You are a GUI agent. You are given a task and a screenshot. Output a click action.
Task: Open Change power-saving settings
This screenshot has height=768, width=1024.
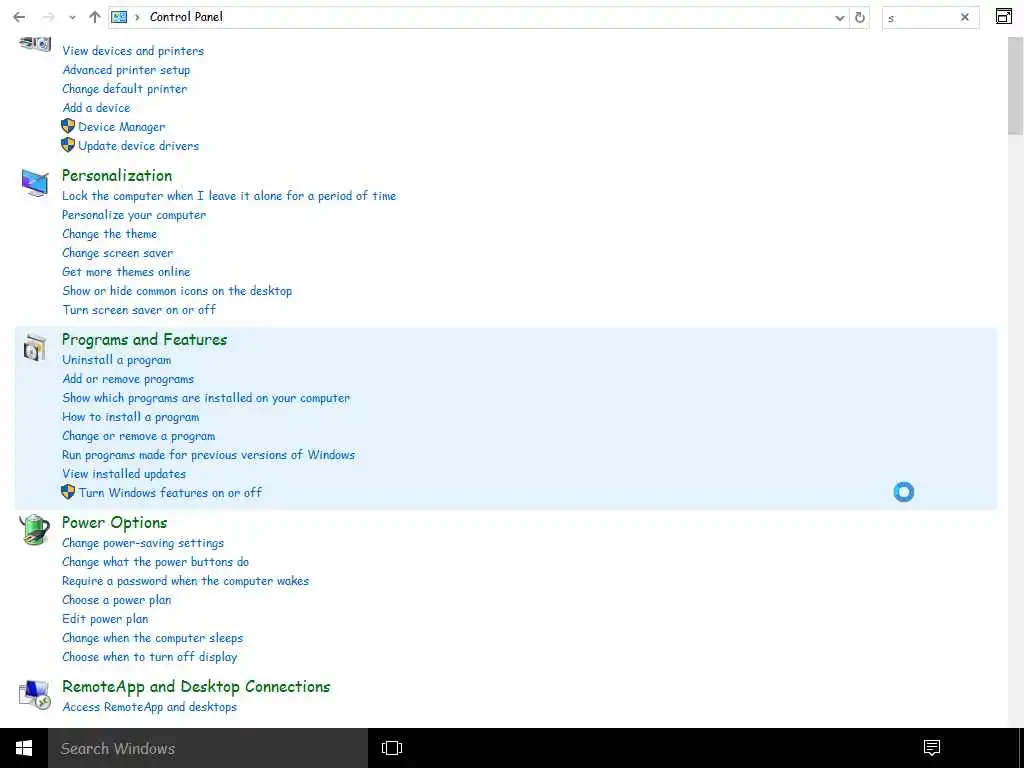pyautogui.click(x=143, y=543)
